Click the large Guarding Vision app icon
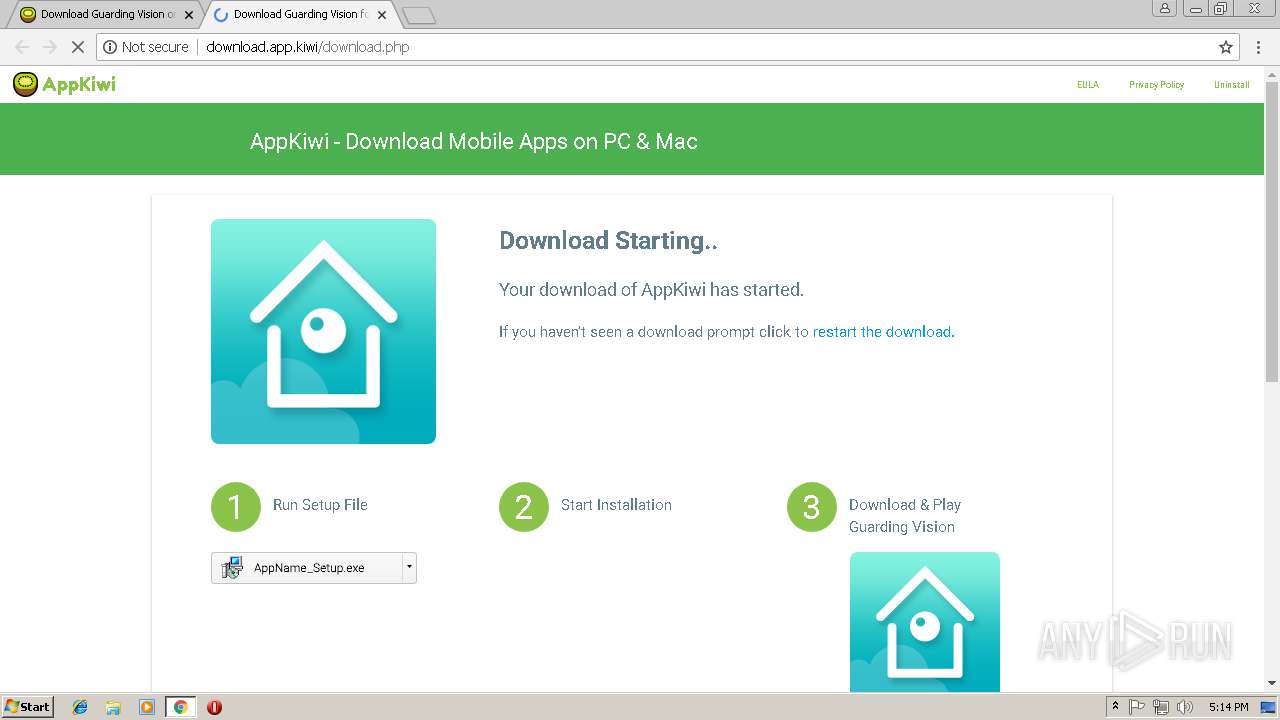Screen dimensions: 1280x720 (x=323, y=331)
